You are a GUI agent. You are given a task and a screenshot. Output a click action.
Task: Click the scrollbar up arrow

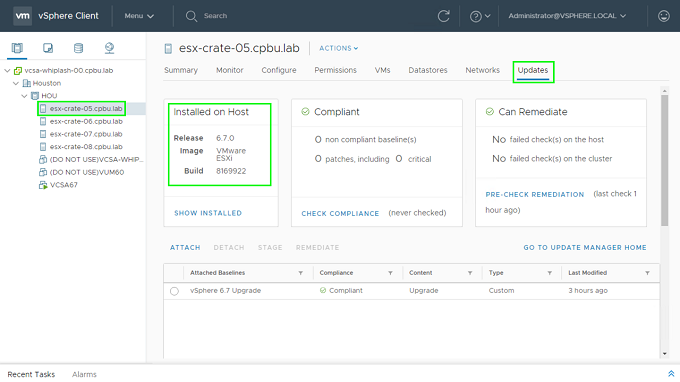pos(664,91)
